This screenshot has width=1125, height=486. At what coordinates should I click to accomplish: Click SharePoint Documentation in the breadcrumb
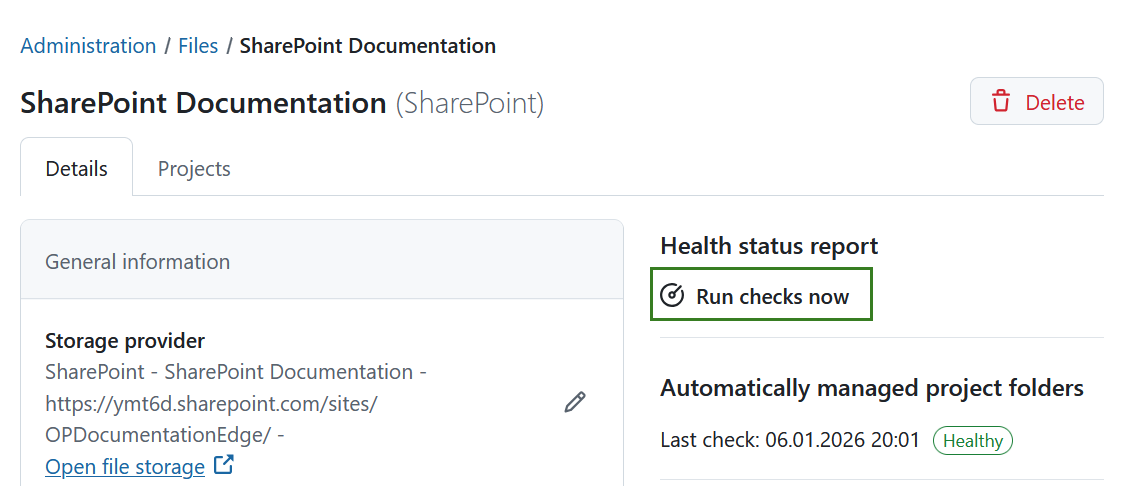[x=367, y=46]
